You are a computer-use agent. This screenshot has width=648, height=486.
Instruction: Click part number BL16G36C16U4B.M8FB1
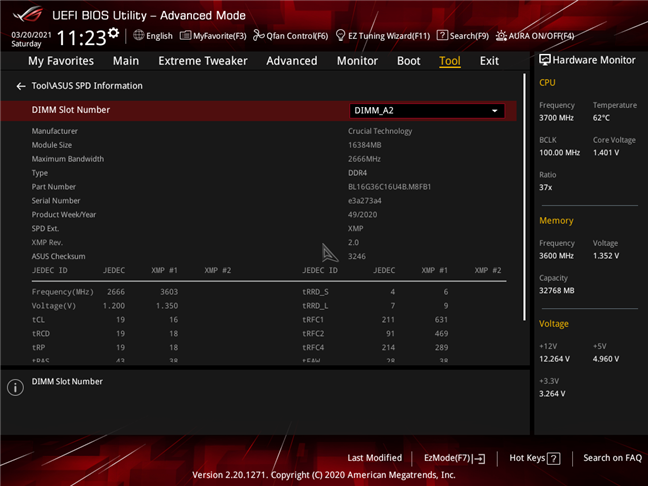tap(389, 187)
